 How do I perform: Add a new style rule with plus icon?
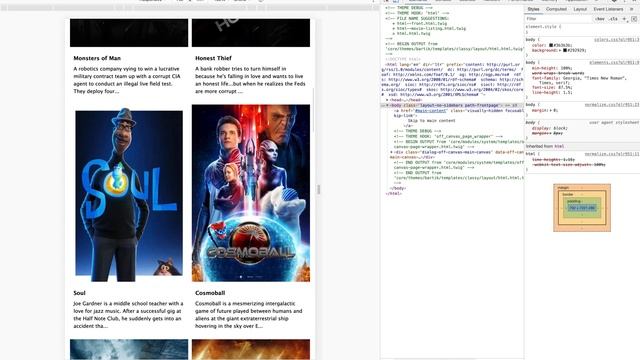click(x=624, y=19)
